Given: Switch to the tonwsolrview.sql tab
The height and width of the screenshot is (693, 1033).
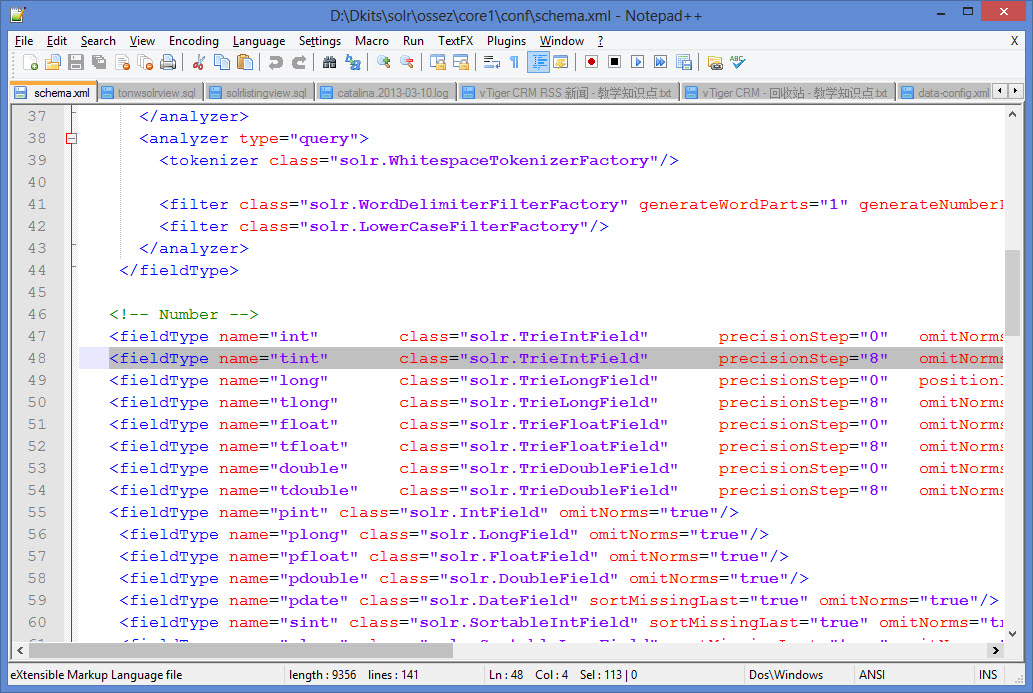Looking at the screenshot, I should (151, 93).
